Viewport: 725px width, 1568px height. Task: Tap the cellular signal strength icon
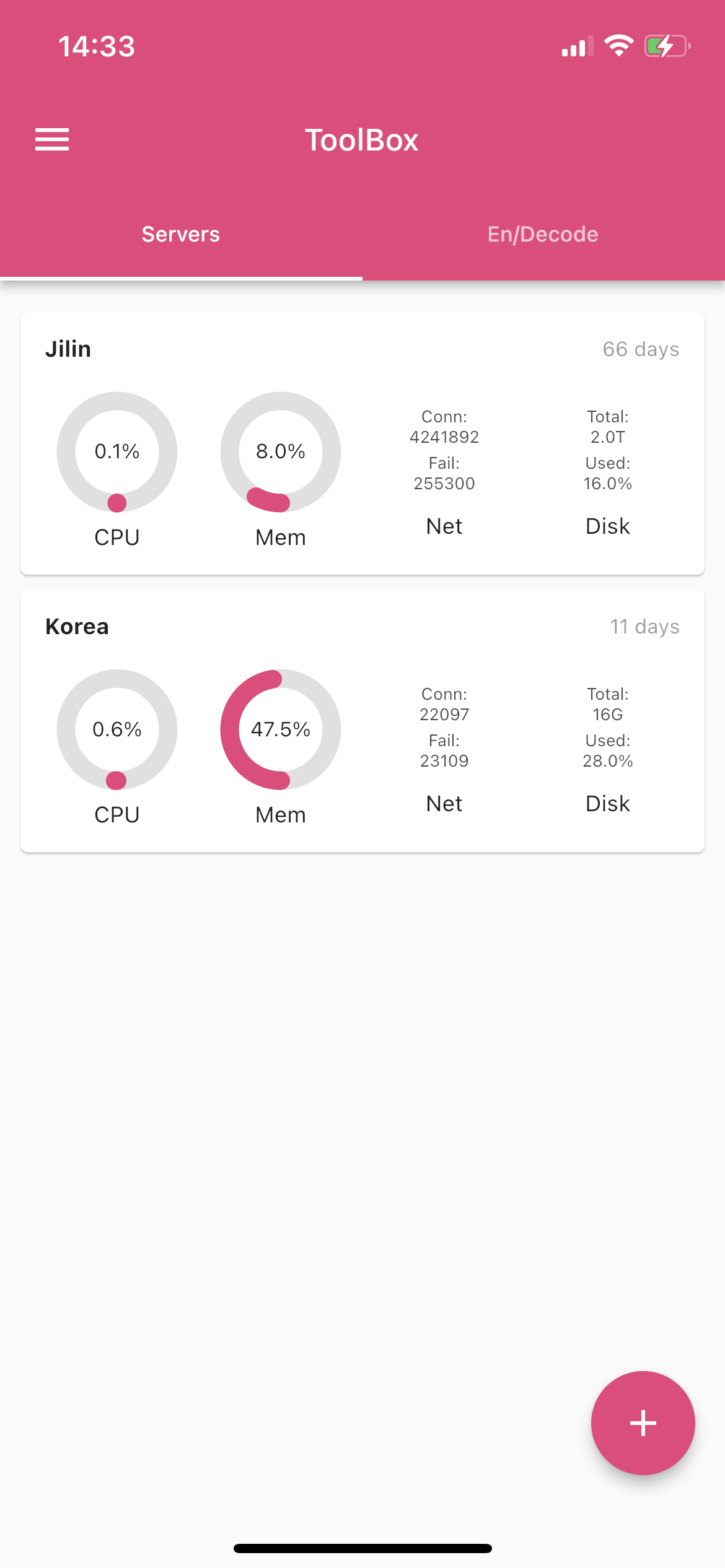tap(576, 46)
